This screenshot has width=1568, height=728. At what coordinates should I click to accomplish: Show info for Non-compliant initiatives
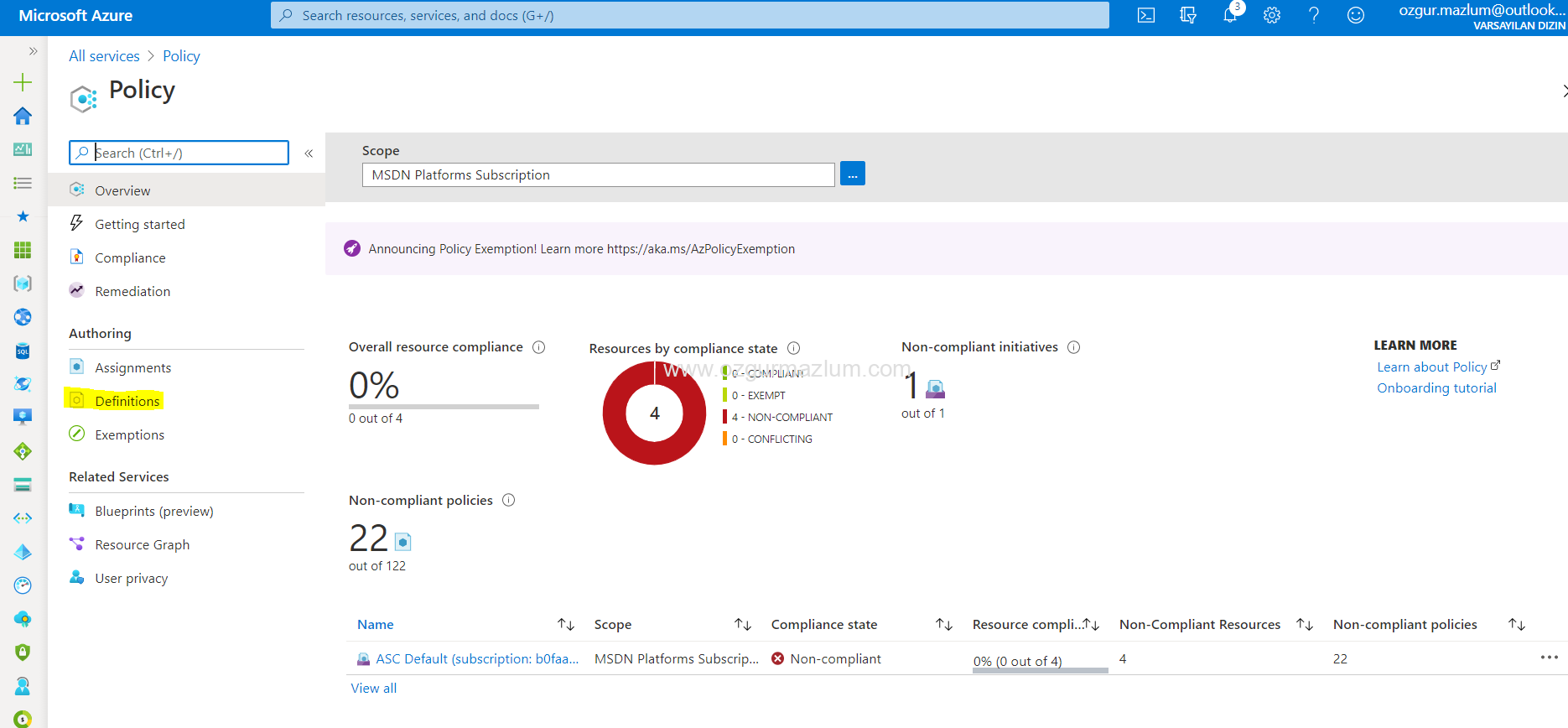tap(1073, 347)
